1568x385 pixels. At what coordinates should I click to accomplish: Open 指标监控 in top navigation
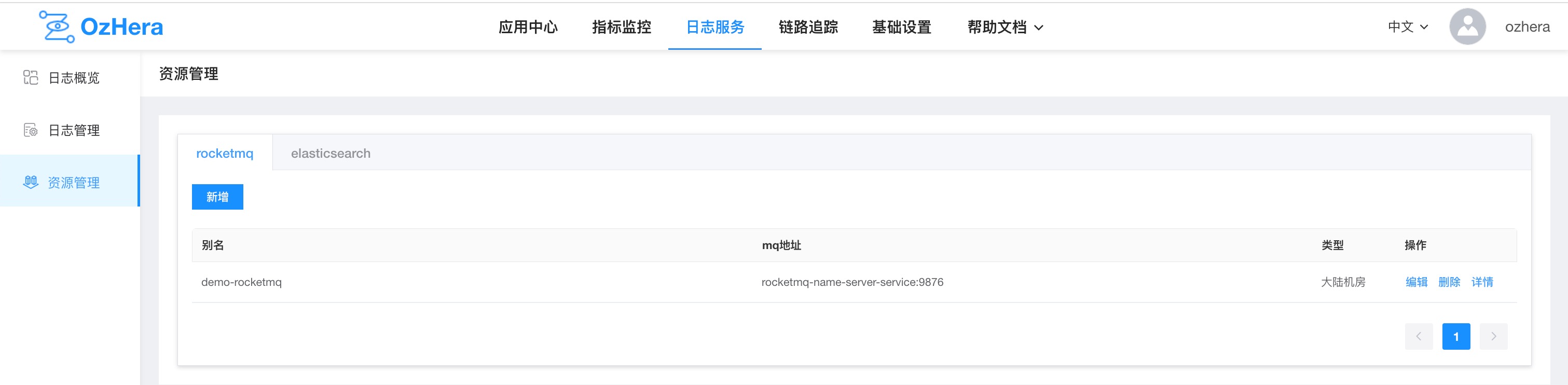[622, 27]
